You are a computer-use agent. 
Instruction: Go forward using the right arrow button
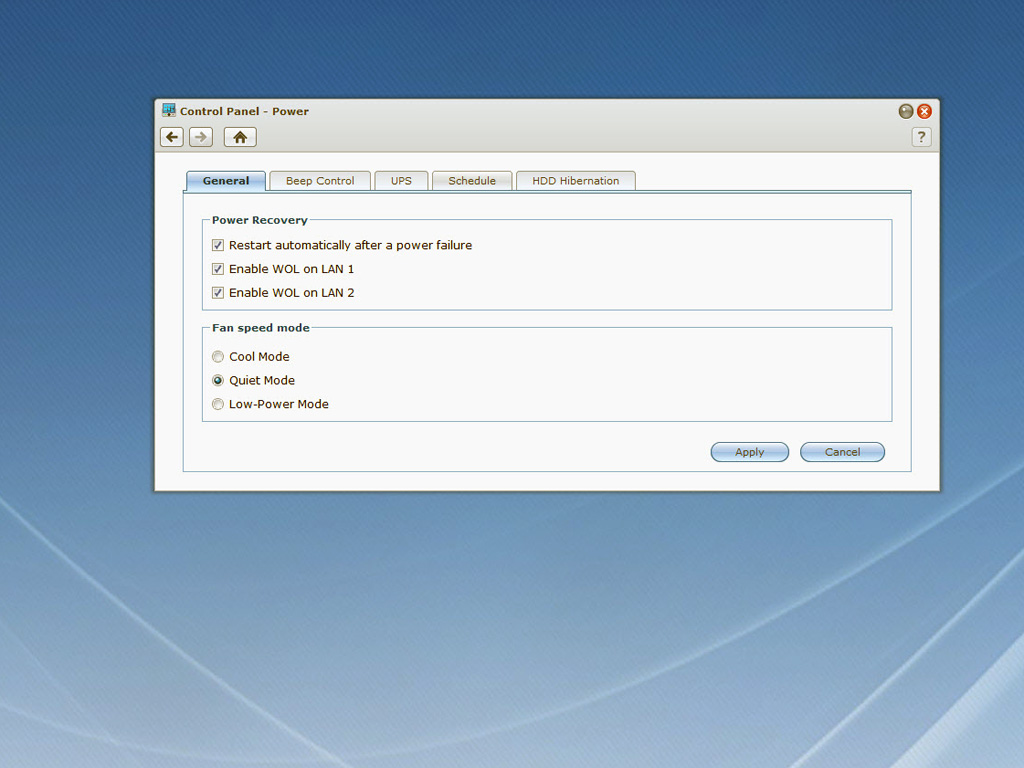point(201,137)
